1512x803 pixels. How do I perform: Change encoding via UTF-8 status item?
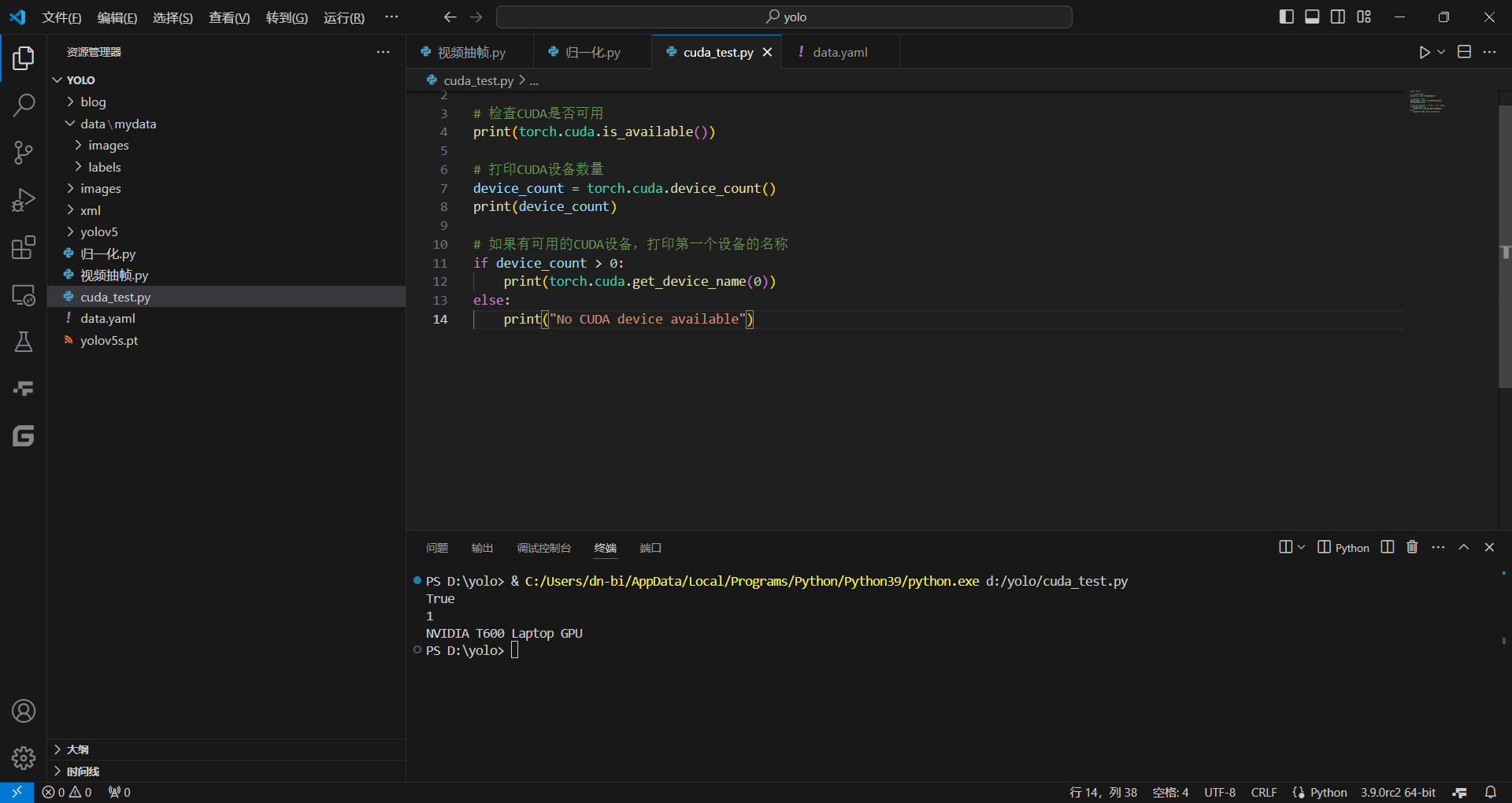(1220, 793)
